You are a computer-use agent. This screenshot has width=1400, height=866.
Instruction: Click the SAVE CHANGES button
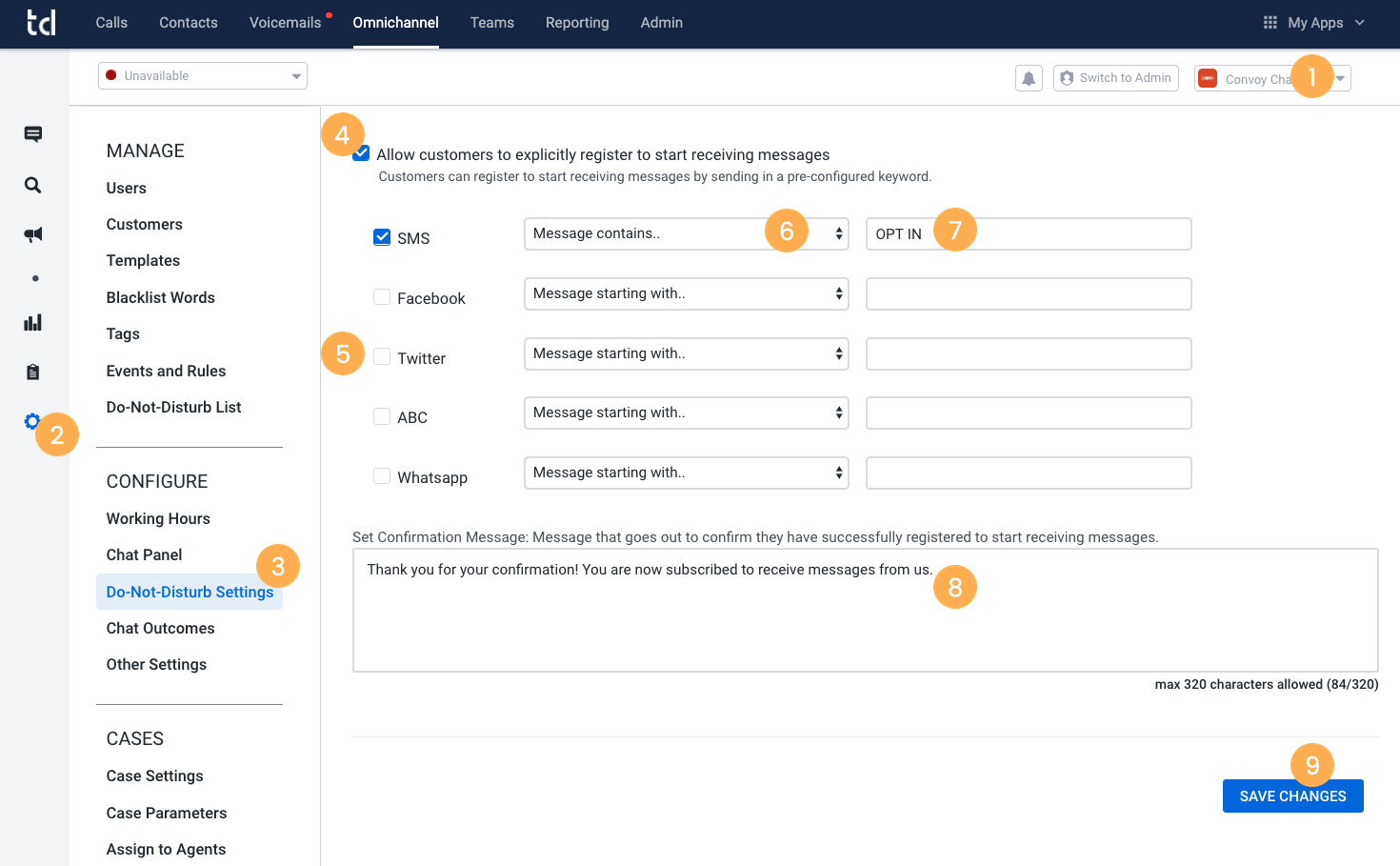(x=1293, y=796)
